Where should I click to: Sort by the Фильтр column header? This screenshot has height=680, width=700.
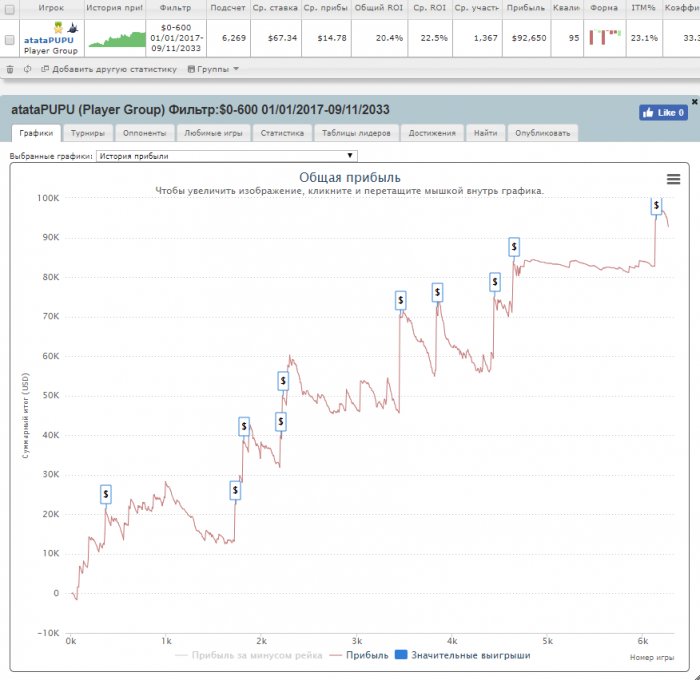175,8
